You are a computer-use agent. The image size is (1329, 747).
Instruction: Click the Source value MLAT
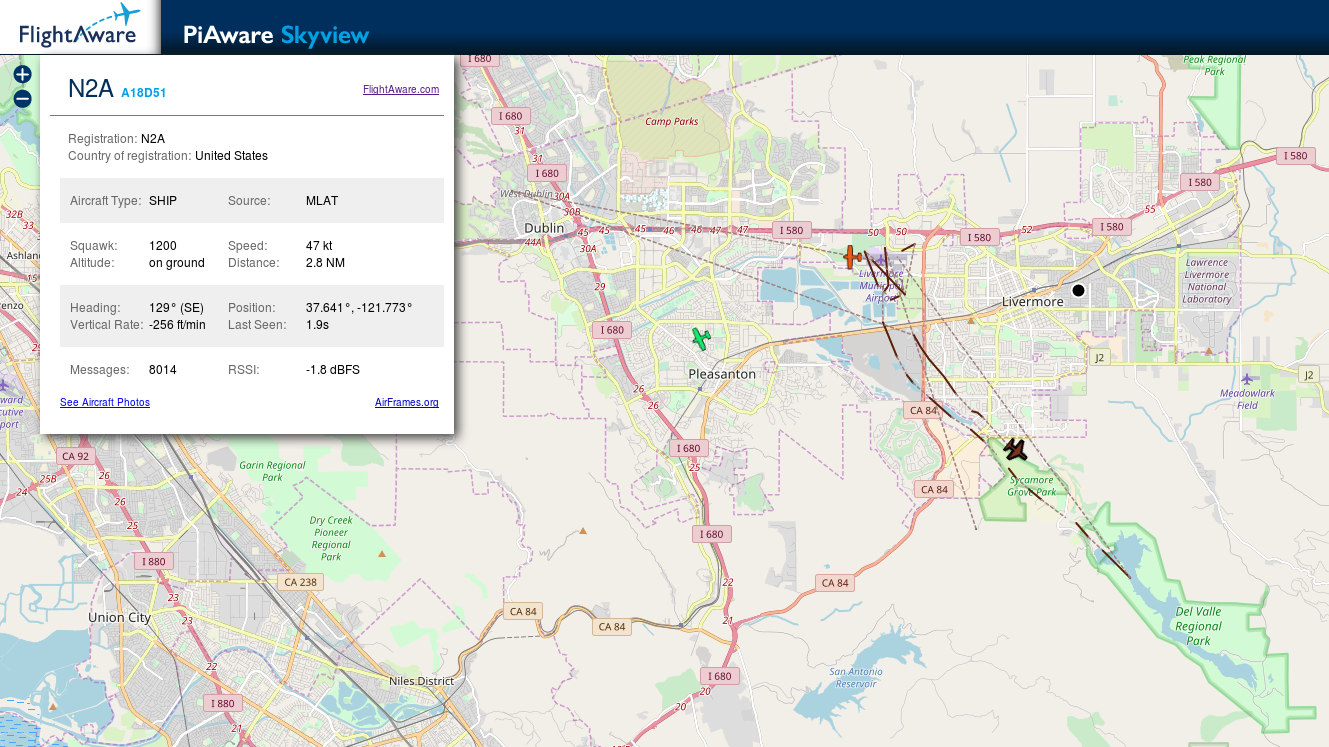tap(322, 201)
